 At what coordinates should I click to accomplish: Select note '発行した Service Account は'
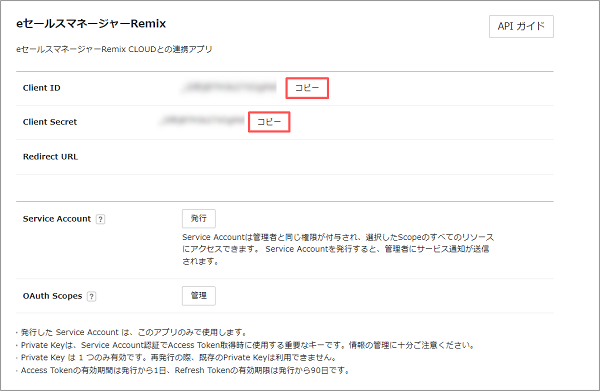[x=132, y=332]
